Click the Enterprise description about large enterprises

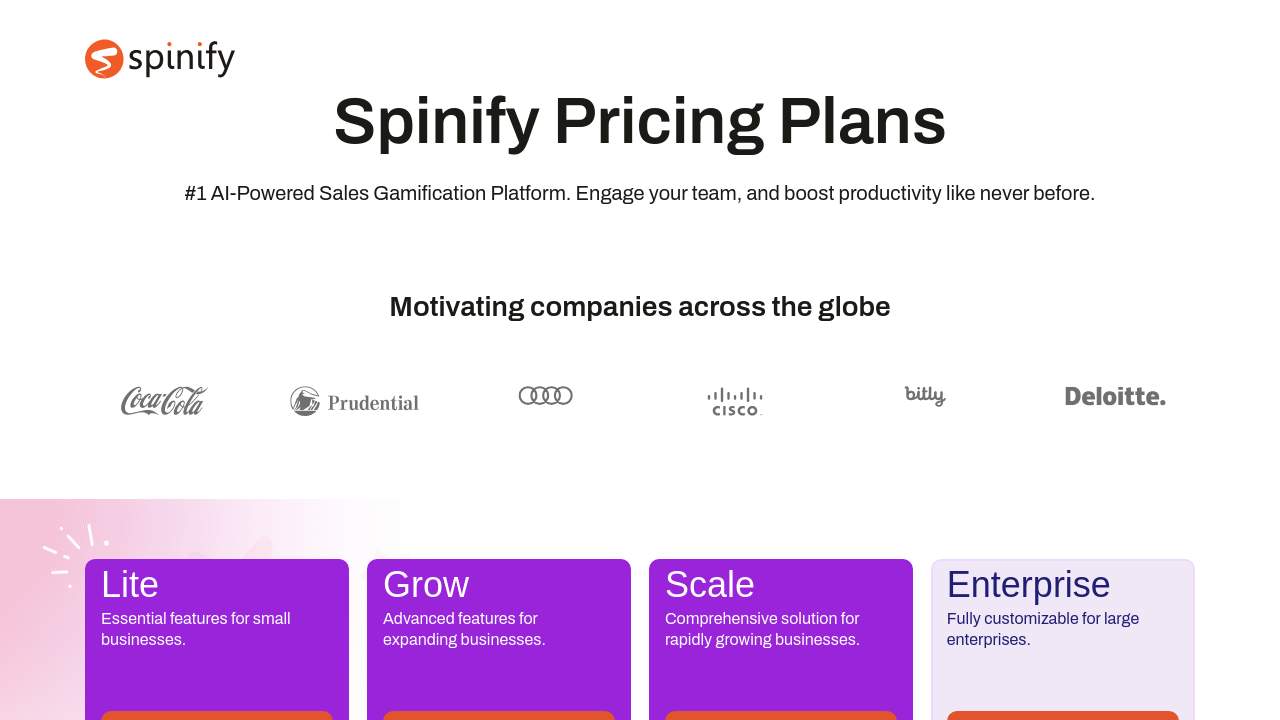[x=1043, y=629]
